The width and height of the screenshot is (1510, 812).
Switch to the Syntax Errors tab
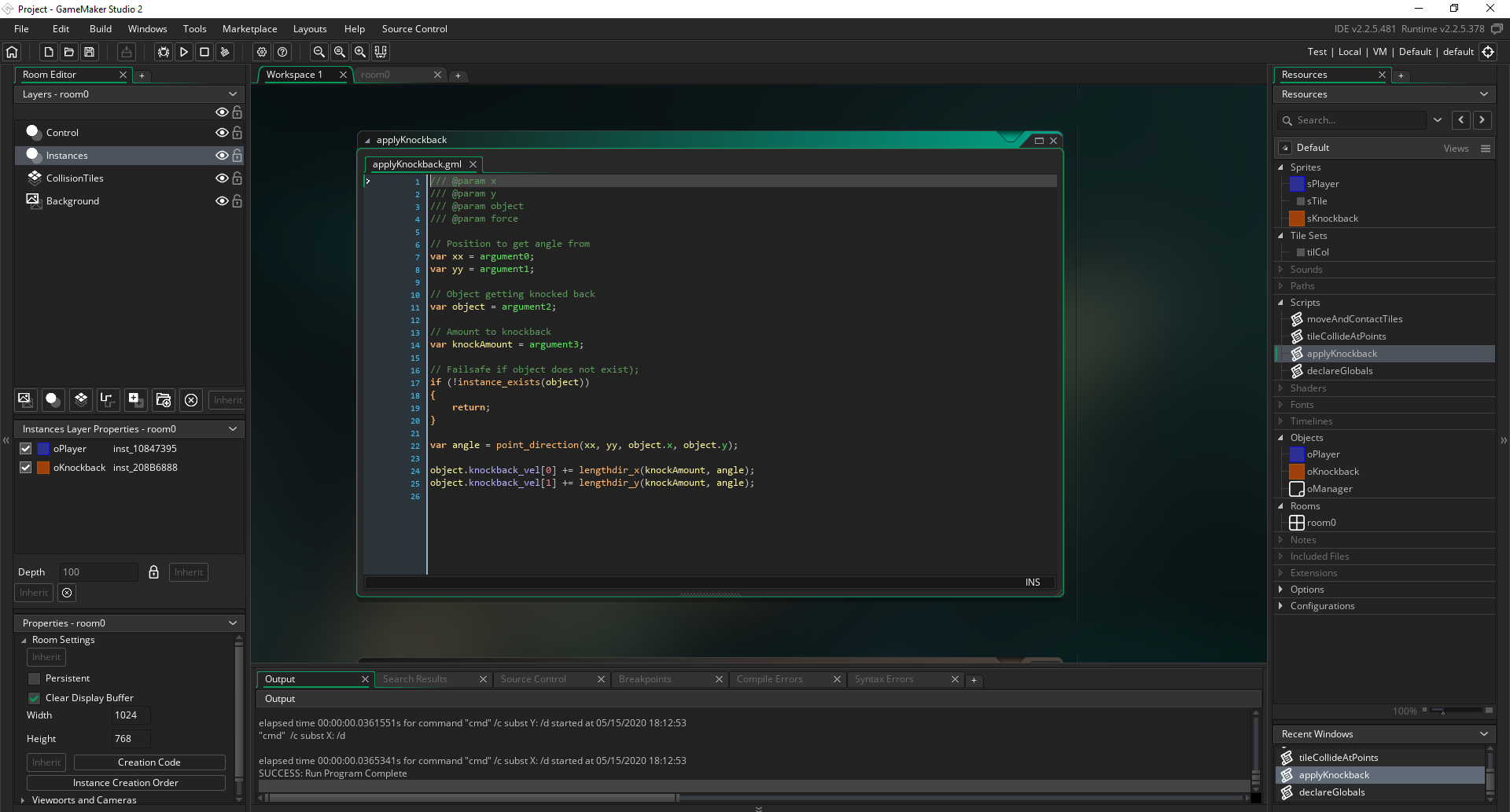[x=884, y=679]
